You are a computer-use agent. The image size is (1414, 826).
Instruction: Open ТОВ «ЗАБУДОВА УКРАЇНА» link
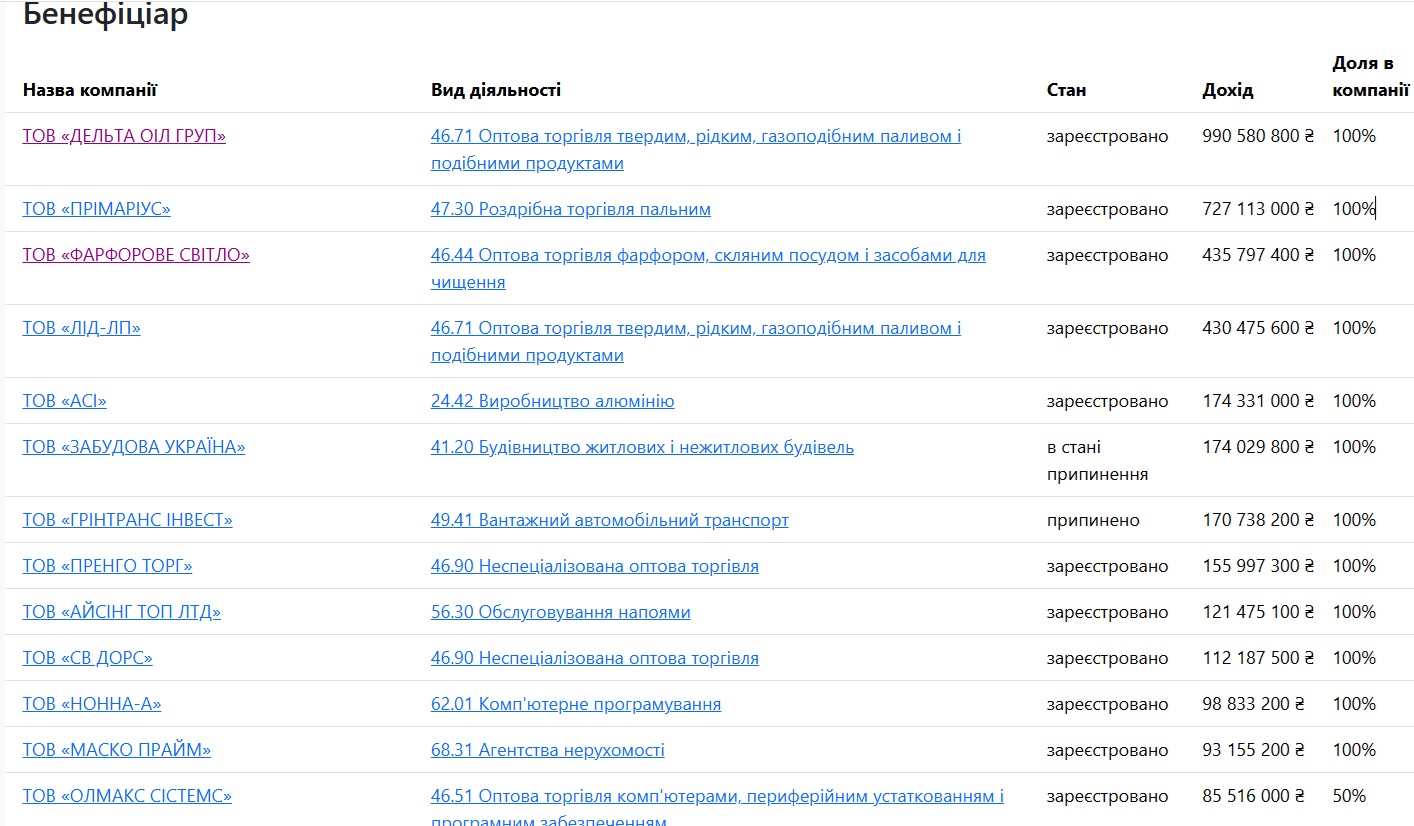(x=134, y=447)
